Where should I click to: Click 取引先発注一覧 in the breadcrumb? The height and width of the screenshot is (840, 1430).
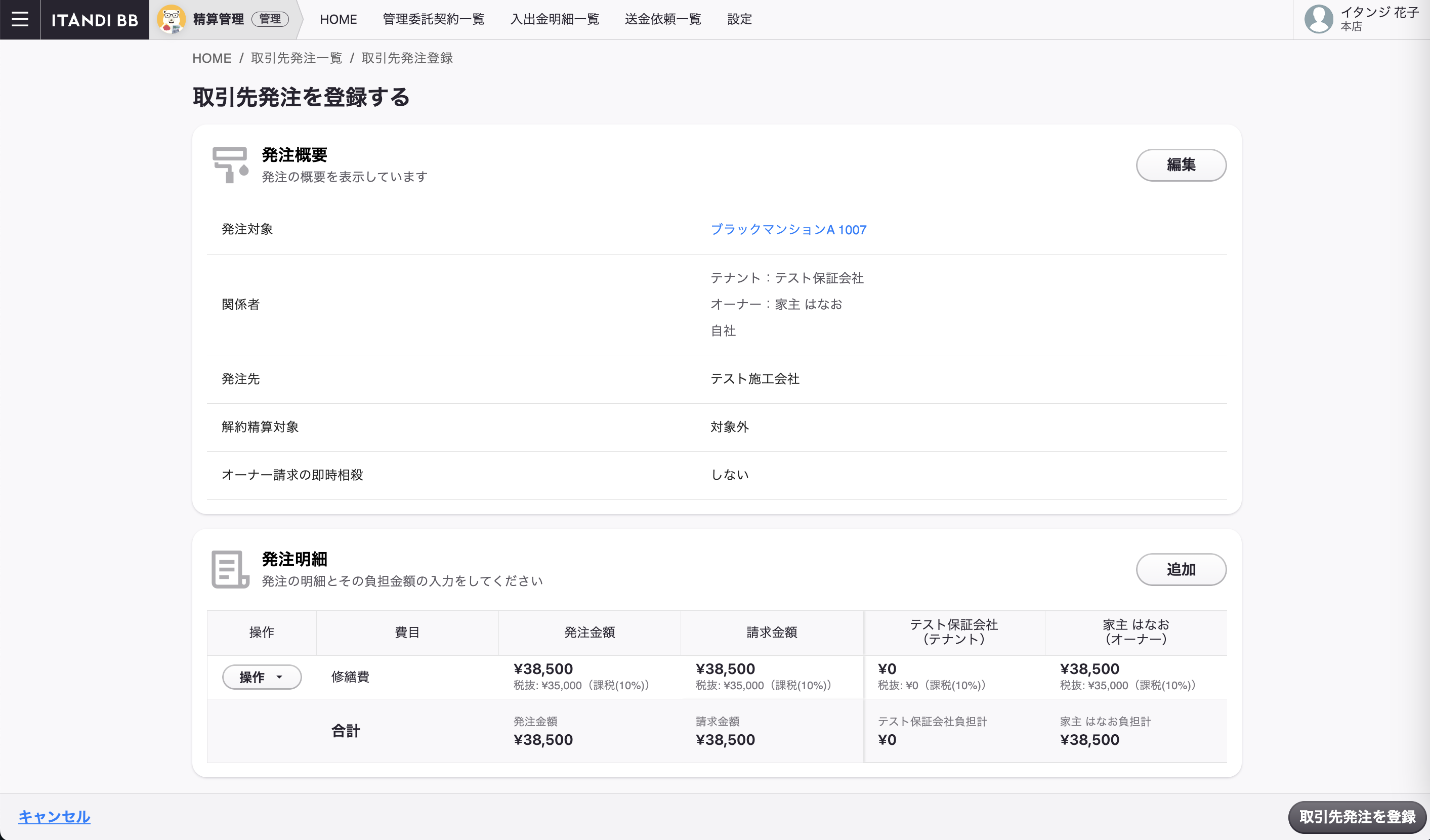(296, 58)
